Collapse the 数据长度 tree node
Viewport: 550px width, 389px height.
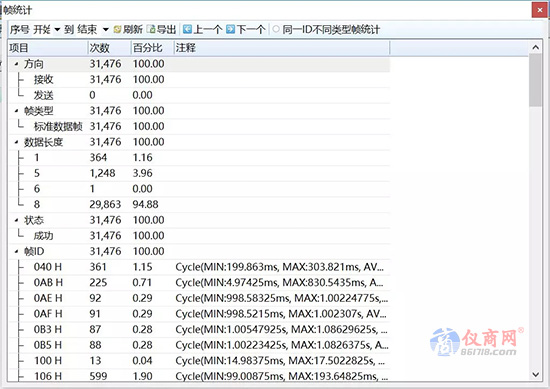coord(16,142)
